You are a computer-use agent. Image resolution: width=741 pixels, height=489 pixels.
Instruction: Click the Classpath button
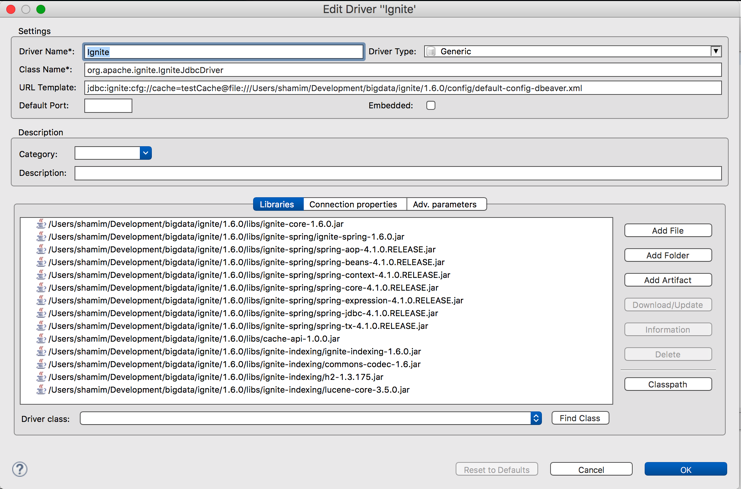pyautogui.click(x=668, y=385)
